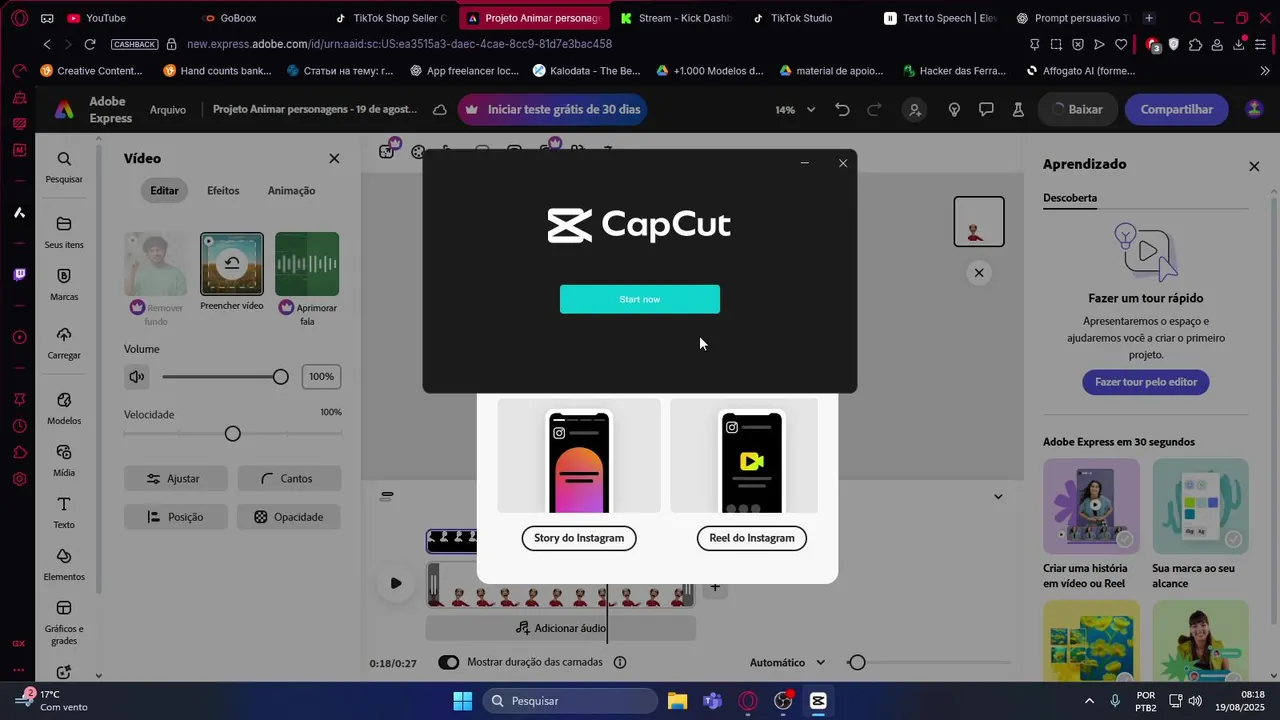This screenshot has height=720, width=1280.
Task: Close the Aprendizado panel
Action: (x=1254, y=166)
